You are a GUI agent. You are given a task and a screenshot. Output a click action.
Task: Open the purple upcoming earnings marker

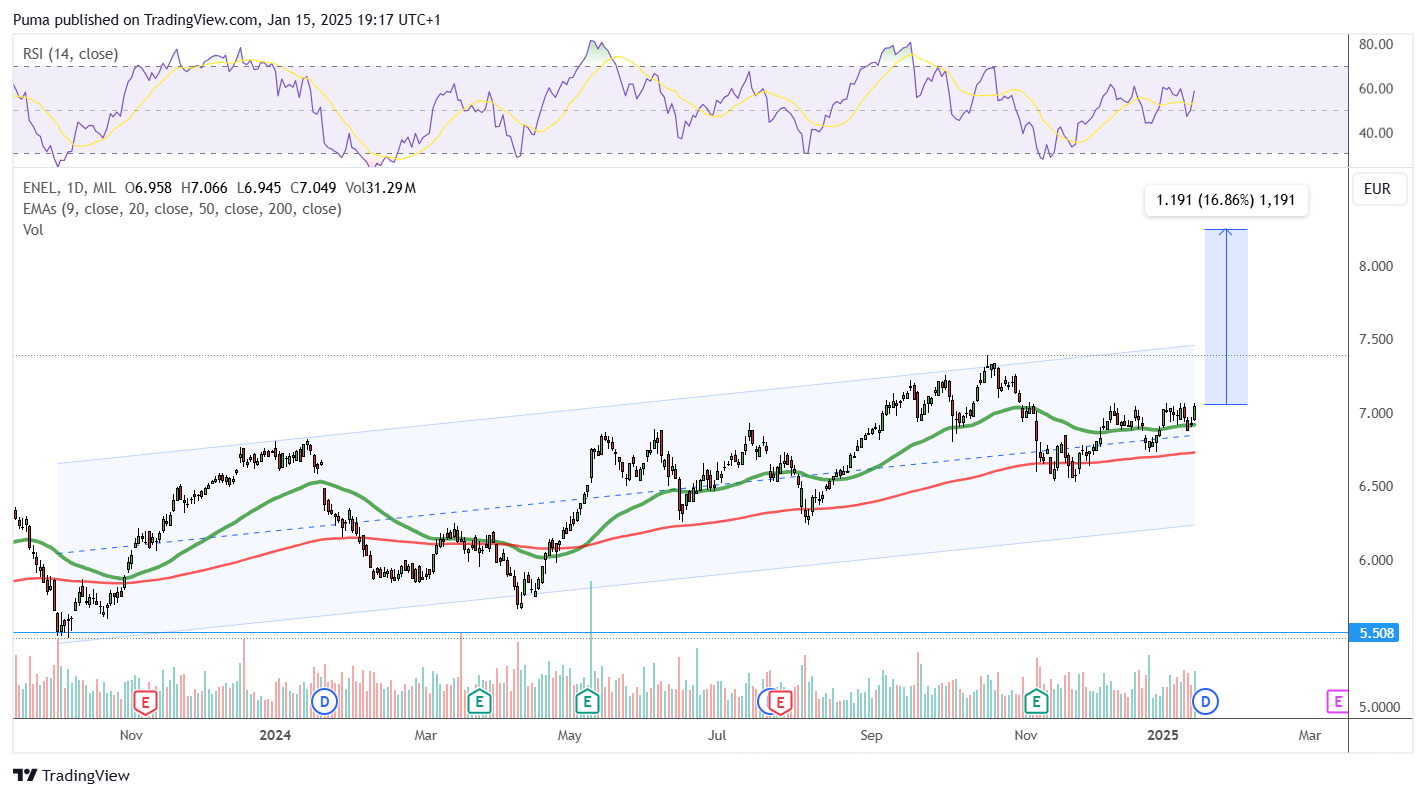pos(1337,701)
